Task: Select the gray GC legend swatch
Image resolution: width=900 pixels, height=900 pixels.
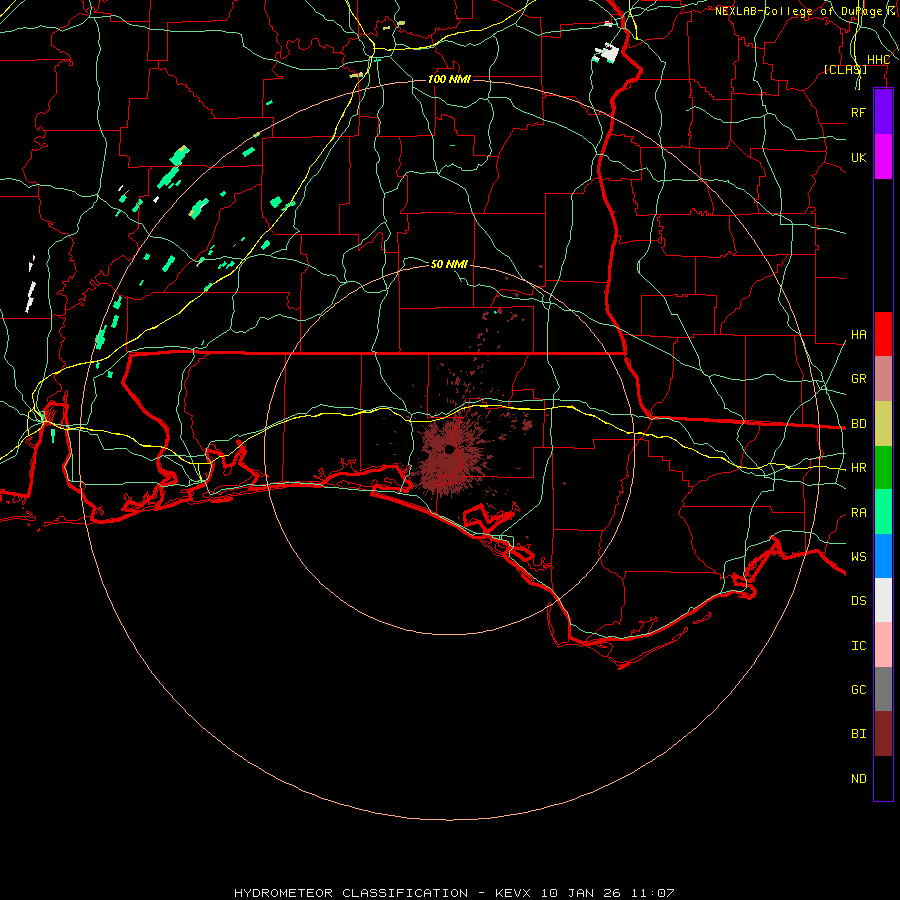Action: coord(883,689)
